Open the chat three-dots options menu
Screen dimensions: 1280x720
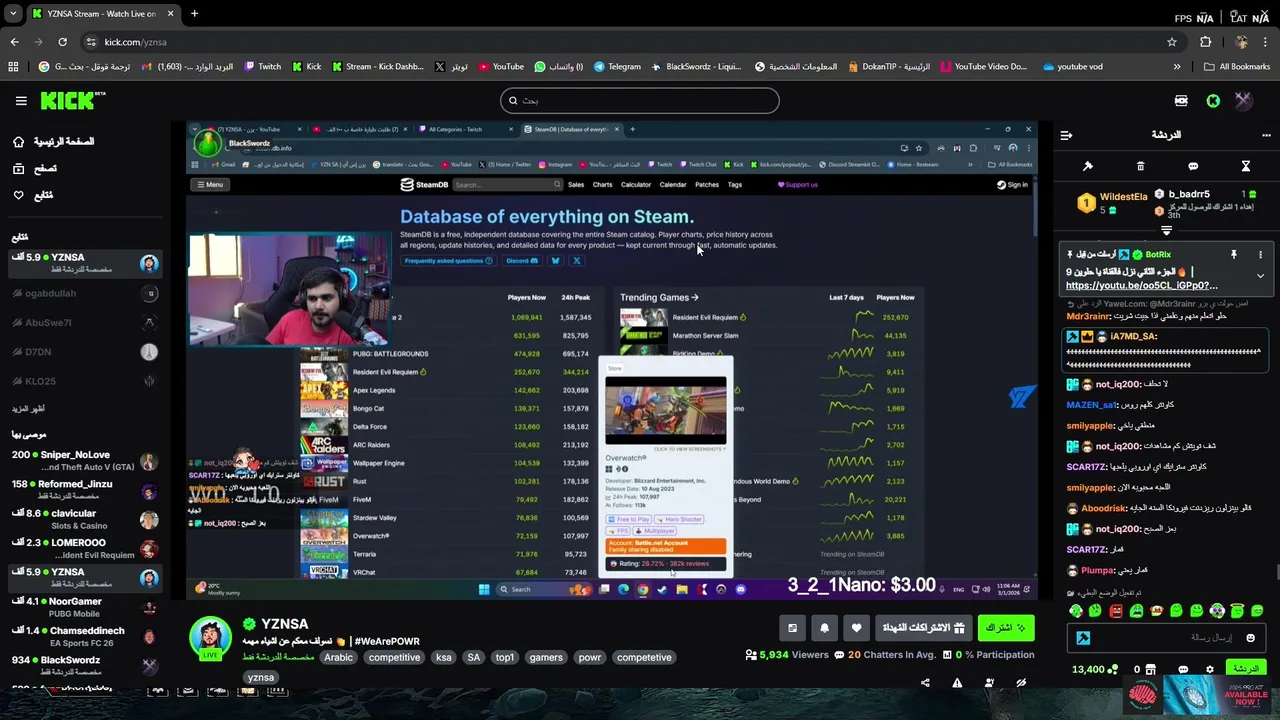1266,135
